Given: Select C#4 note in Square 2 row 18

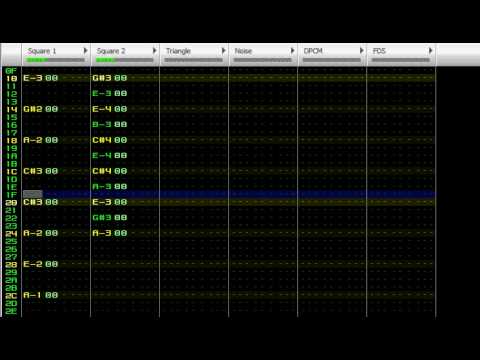Looking at the screenshot, I should click(102, 140).
